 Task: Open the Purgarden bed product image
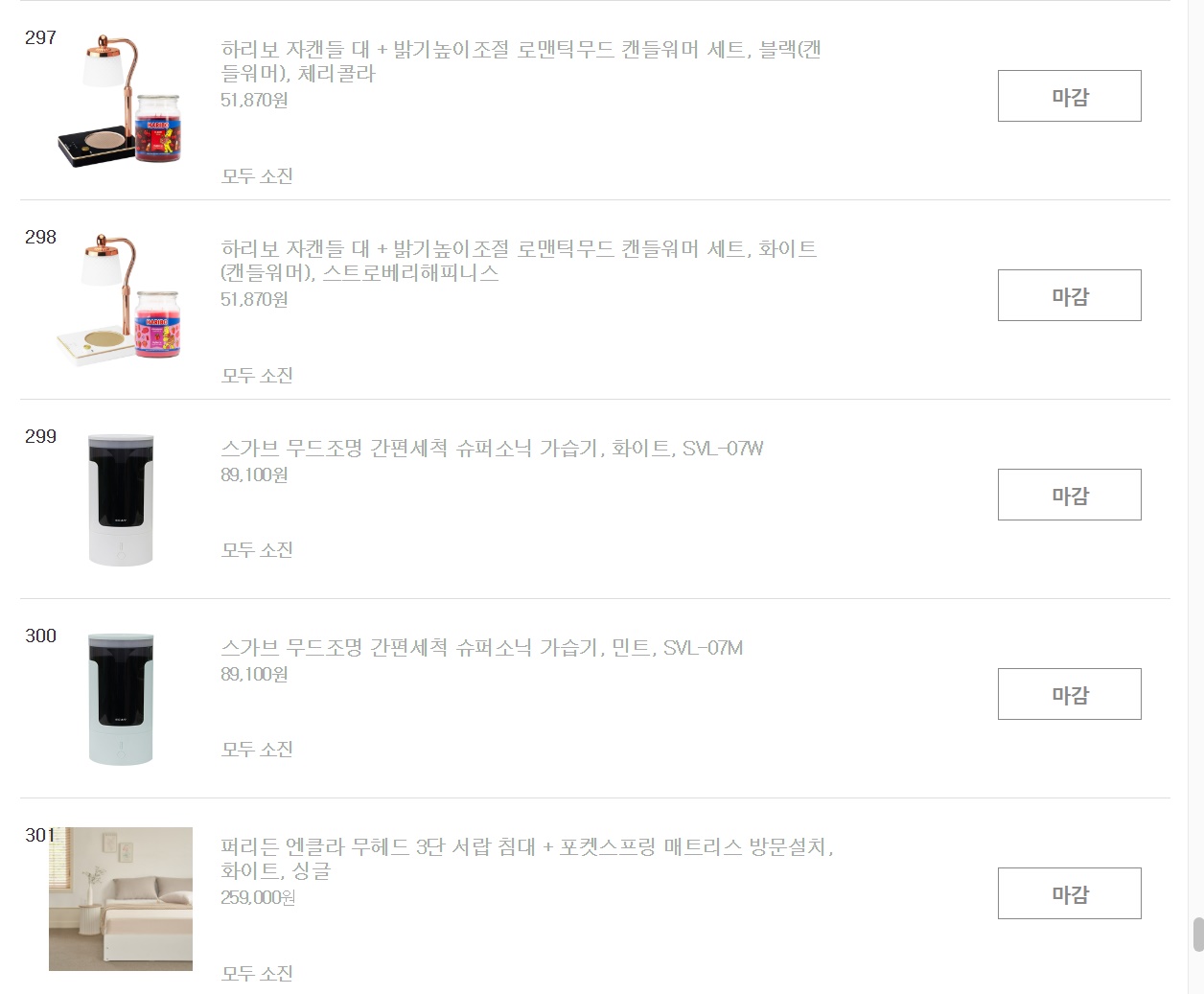121,899
